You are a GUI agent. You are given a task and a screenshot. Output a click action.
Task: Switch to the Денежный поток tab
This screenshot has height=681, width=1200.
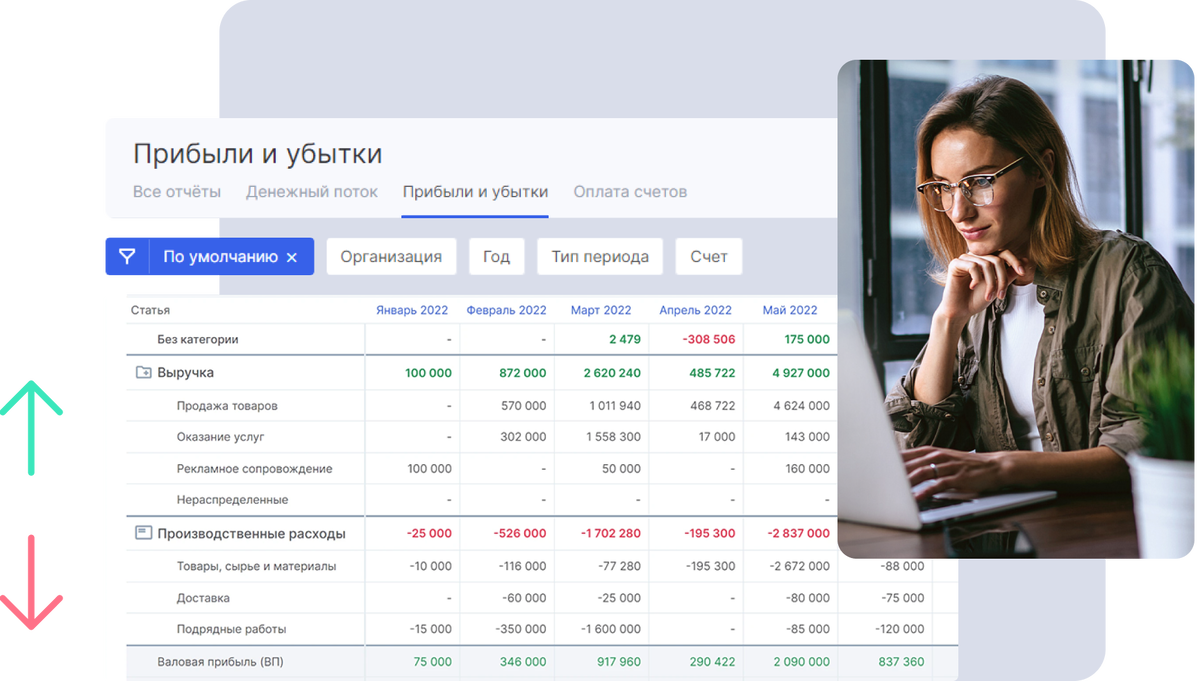point(312,191)
